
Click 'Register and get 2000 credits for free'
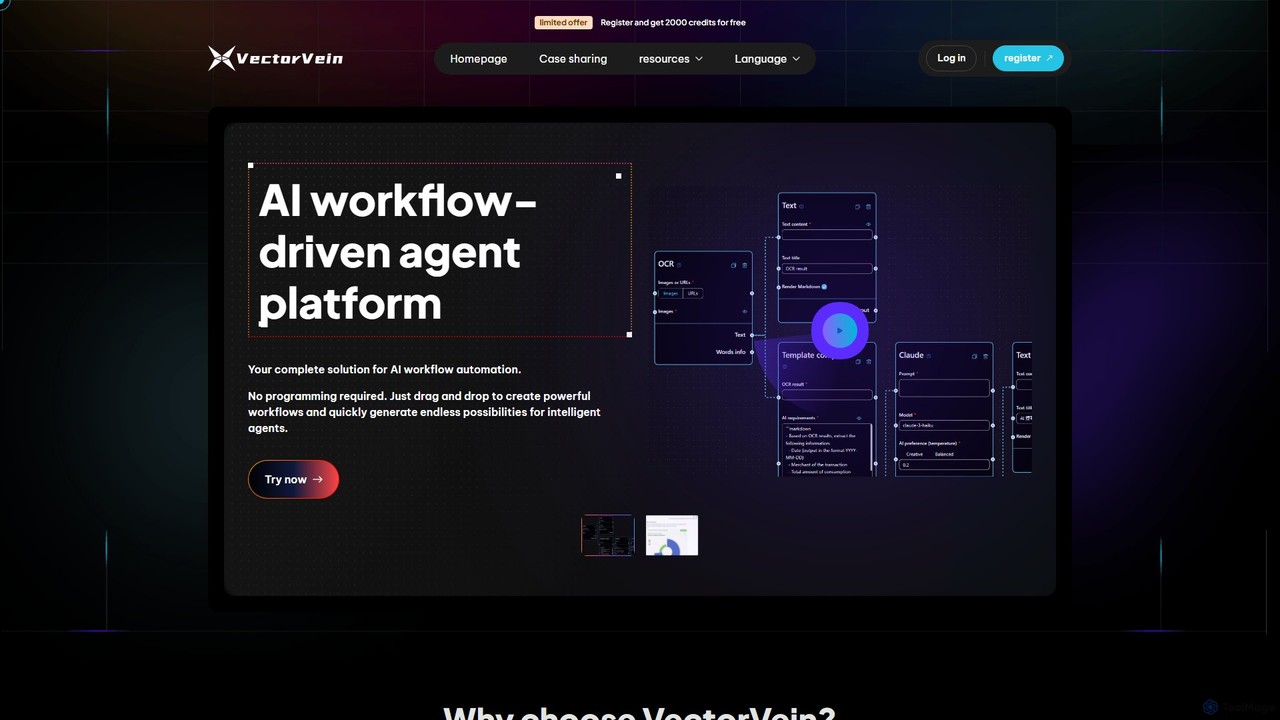tap(673, 22)
